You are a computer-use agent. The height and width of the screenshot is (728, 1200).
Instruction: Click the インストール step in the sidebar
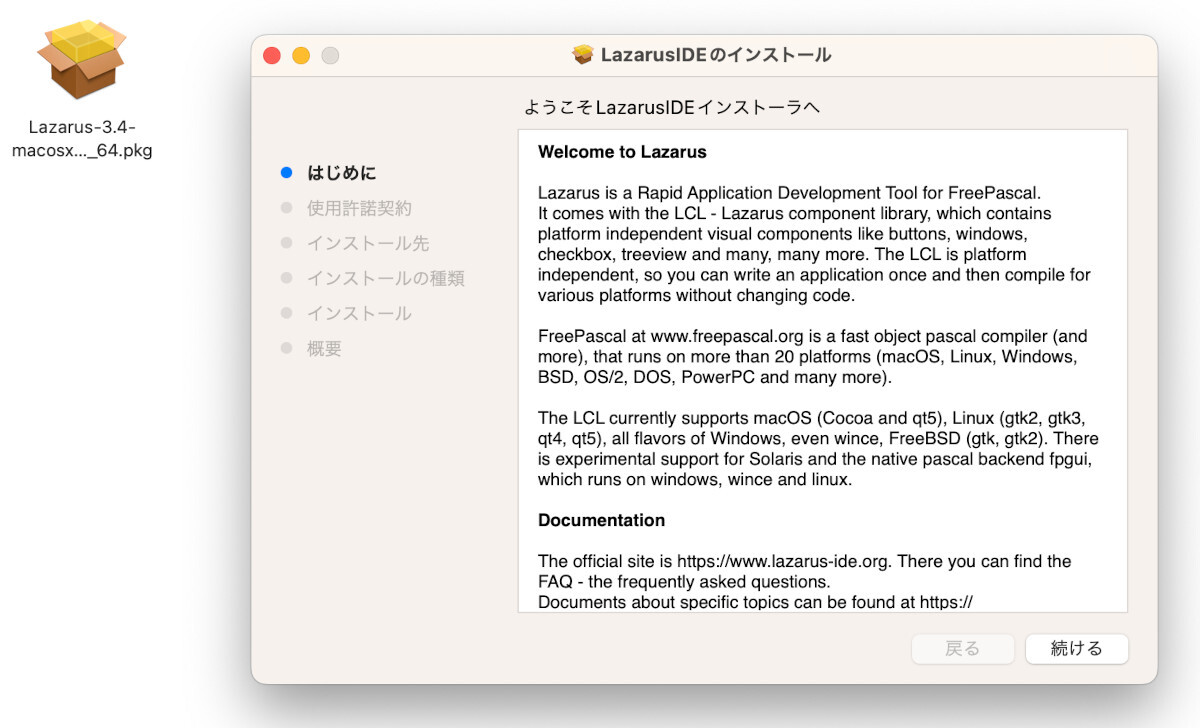(x=359, y=313)
